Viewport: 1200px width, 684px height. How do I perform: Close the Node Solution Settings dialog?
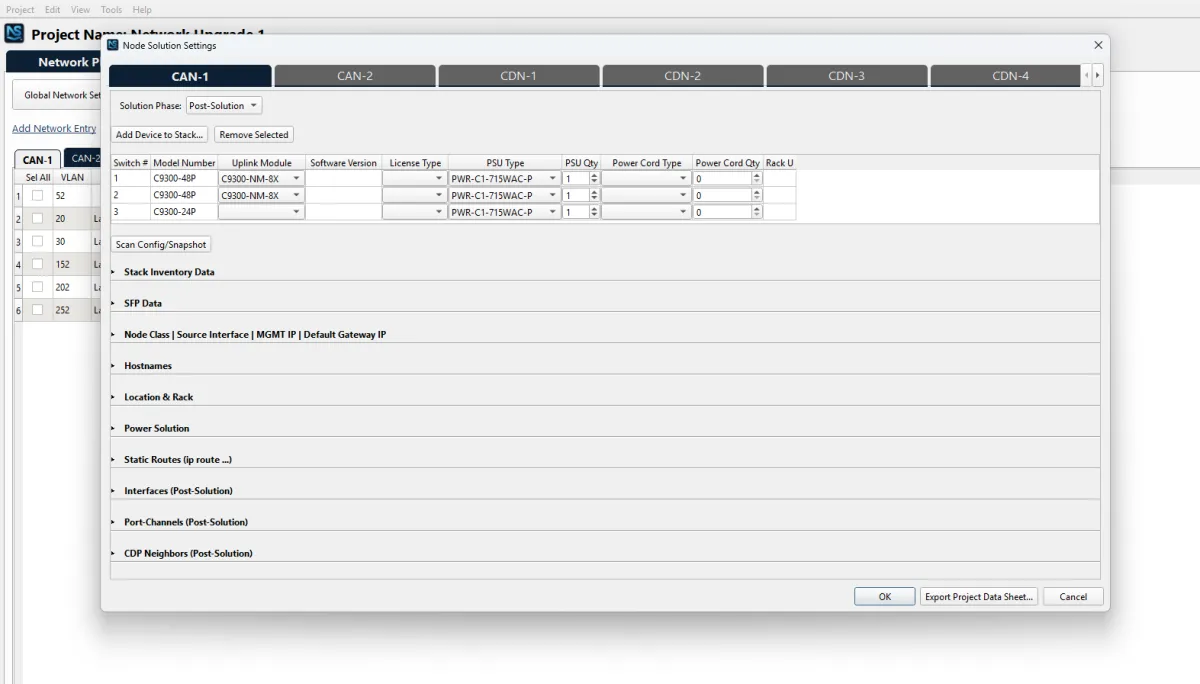click(x=1098, y=45)
